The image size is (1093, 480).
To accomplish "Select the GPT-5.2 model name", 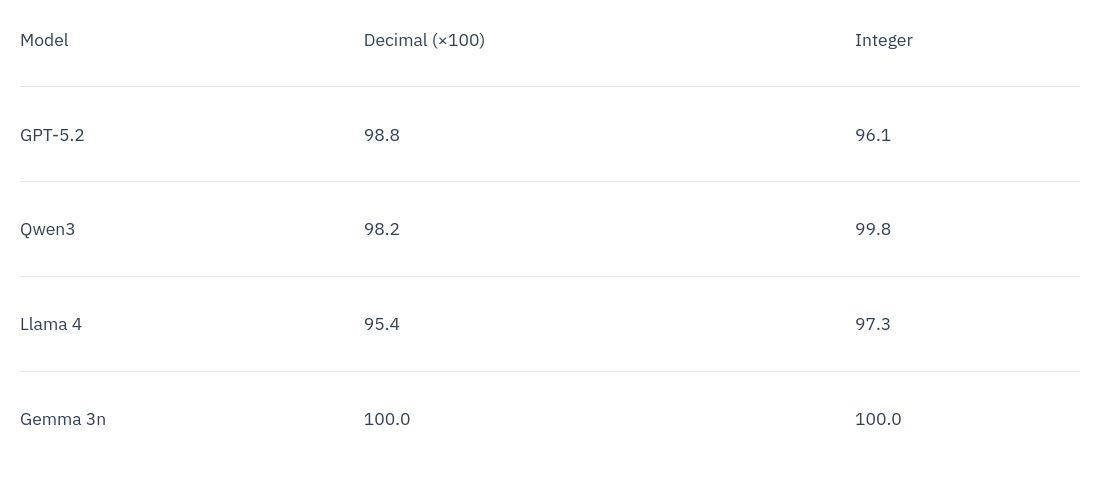I will coord(52,135).
